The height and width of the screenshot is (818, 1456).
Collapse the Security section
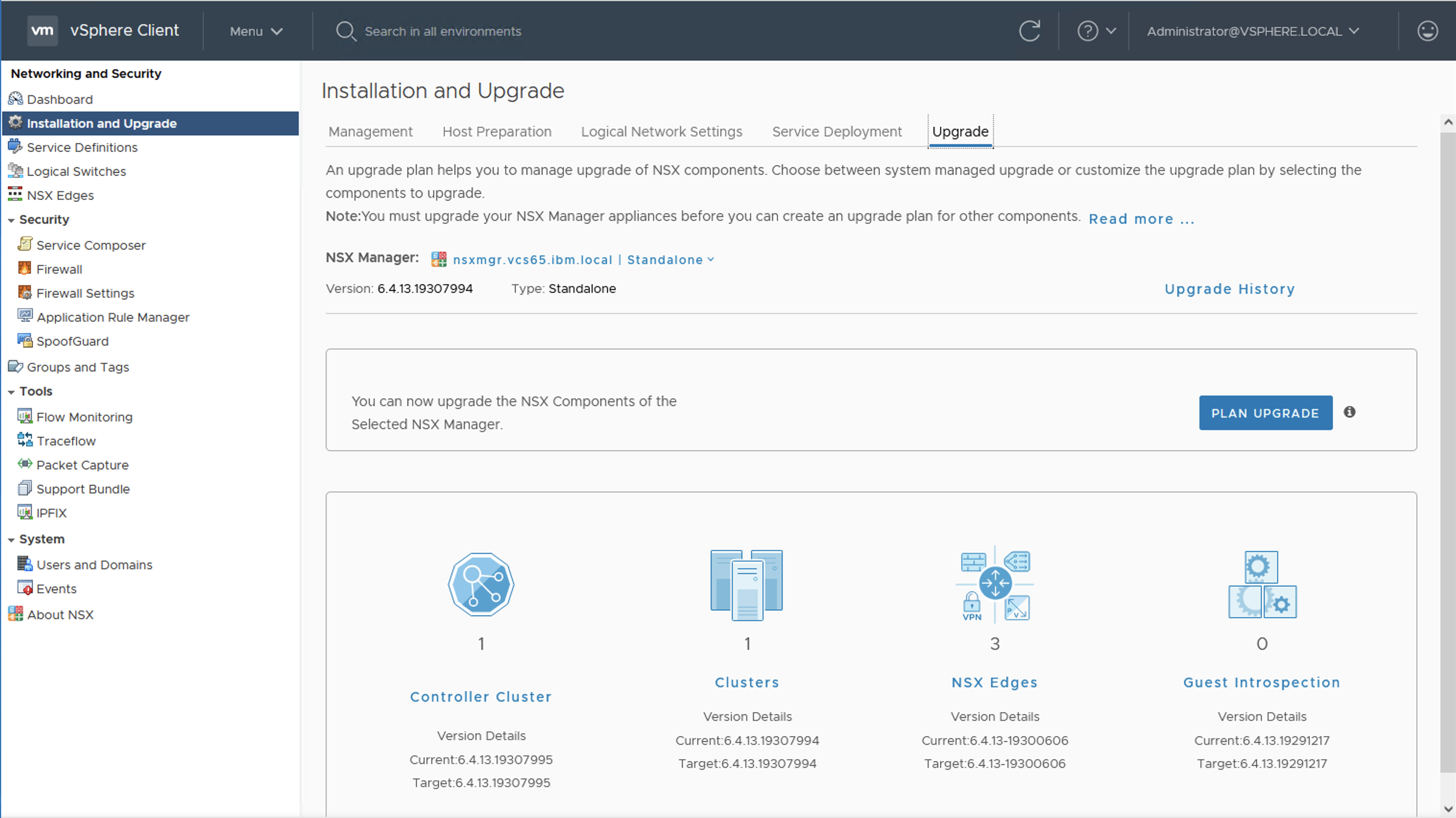[x=12, y=220]
